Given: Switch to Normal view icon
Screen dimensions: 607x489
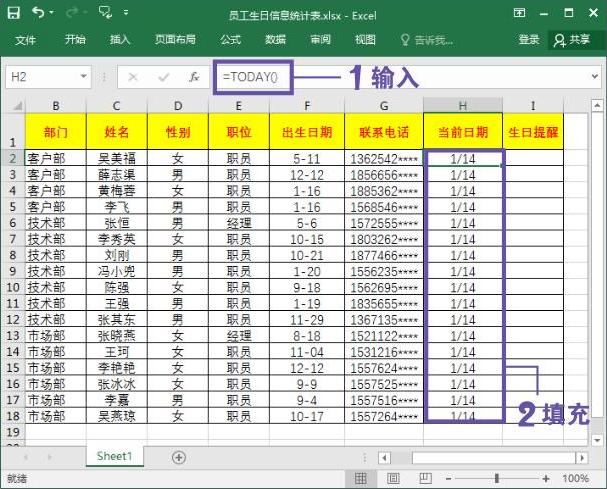Looking at the screenshot, I should (x=361, y=479).
